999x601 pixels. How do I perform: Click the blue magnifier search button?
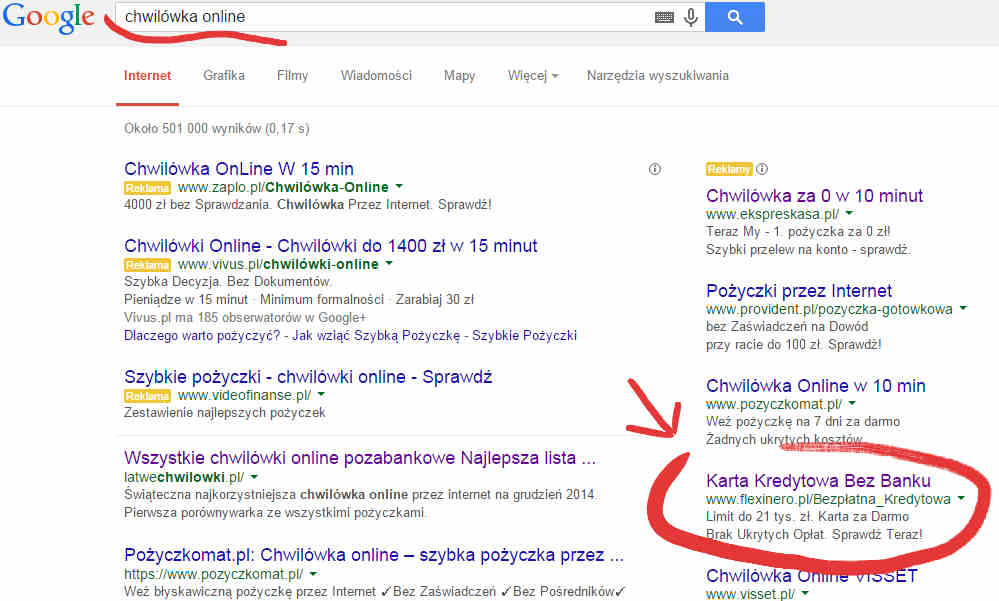click(x=735, y=17)
